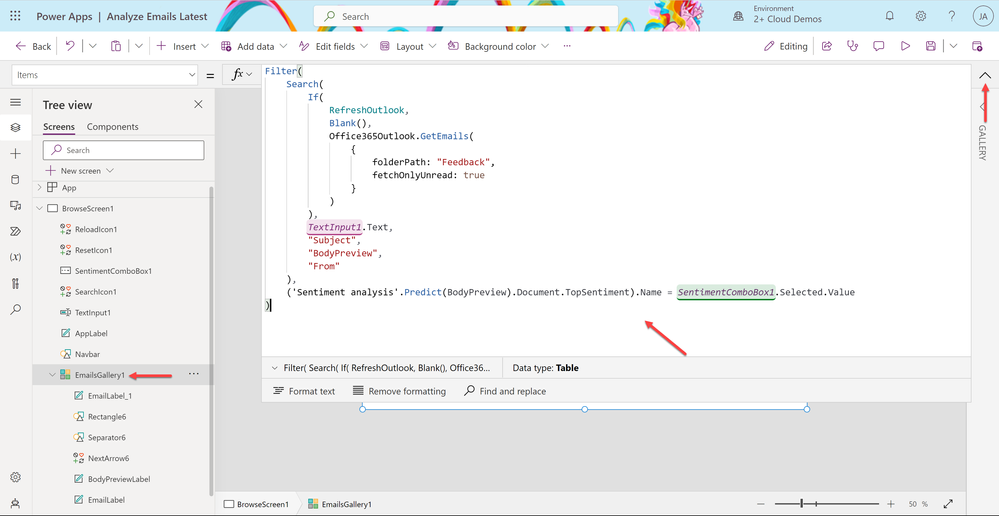The image size is (999, 516).
Task: Open the Media icon in left rail
Action: pyautogui.click(x=16, y=205)
